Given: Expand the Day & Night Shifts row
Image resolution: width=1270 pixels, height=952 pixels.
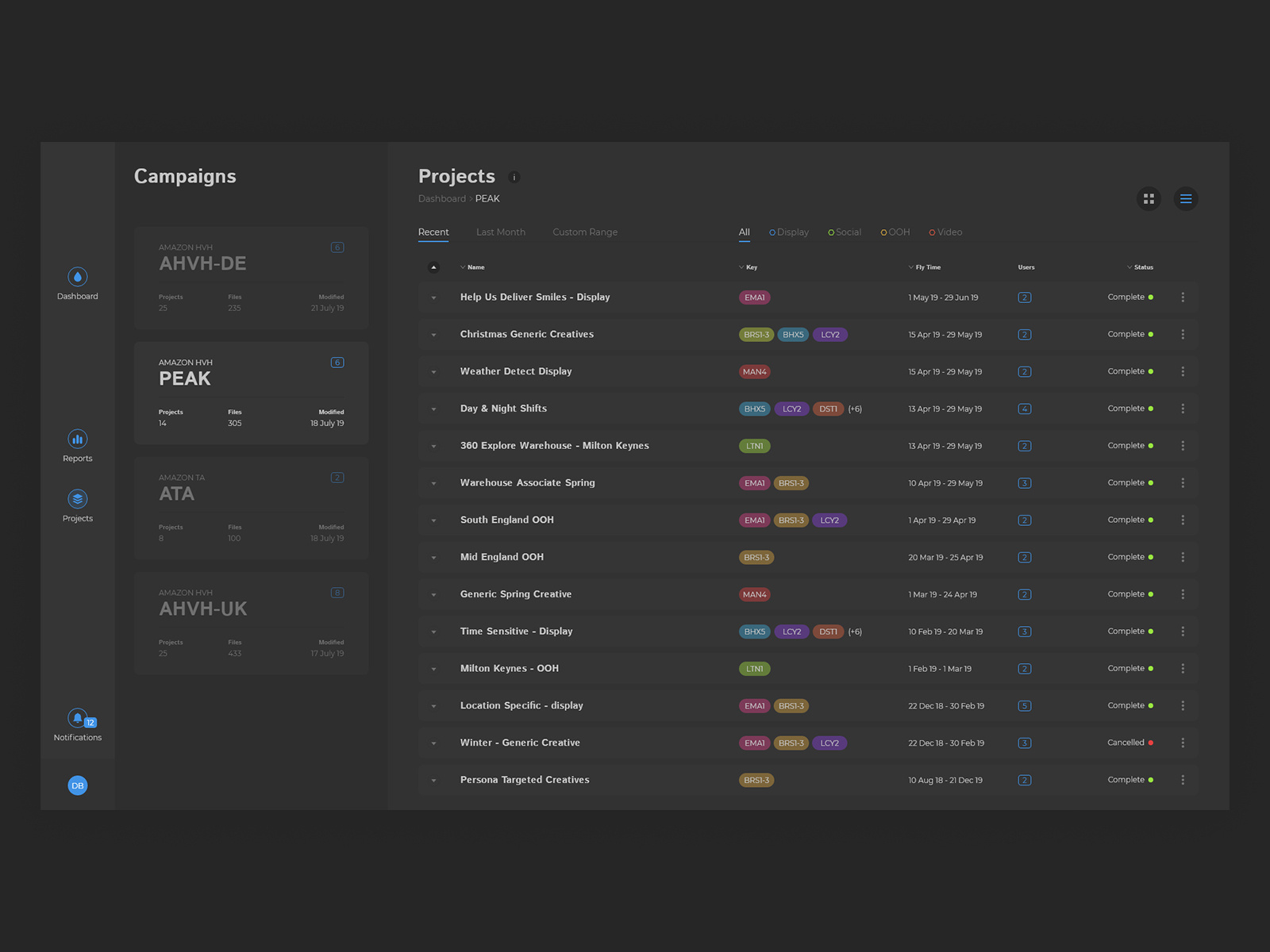Looking at the screenshot, I should (433, 409).
